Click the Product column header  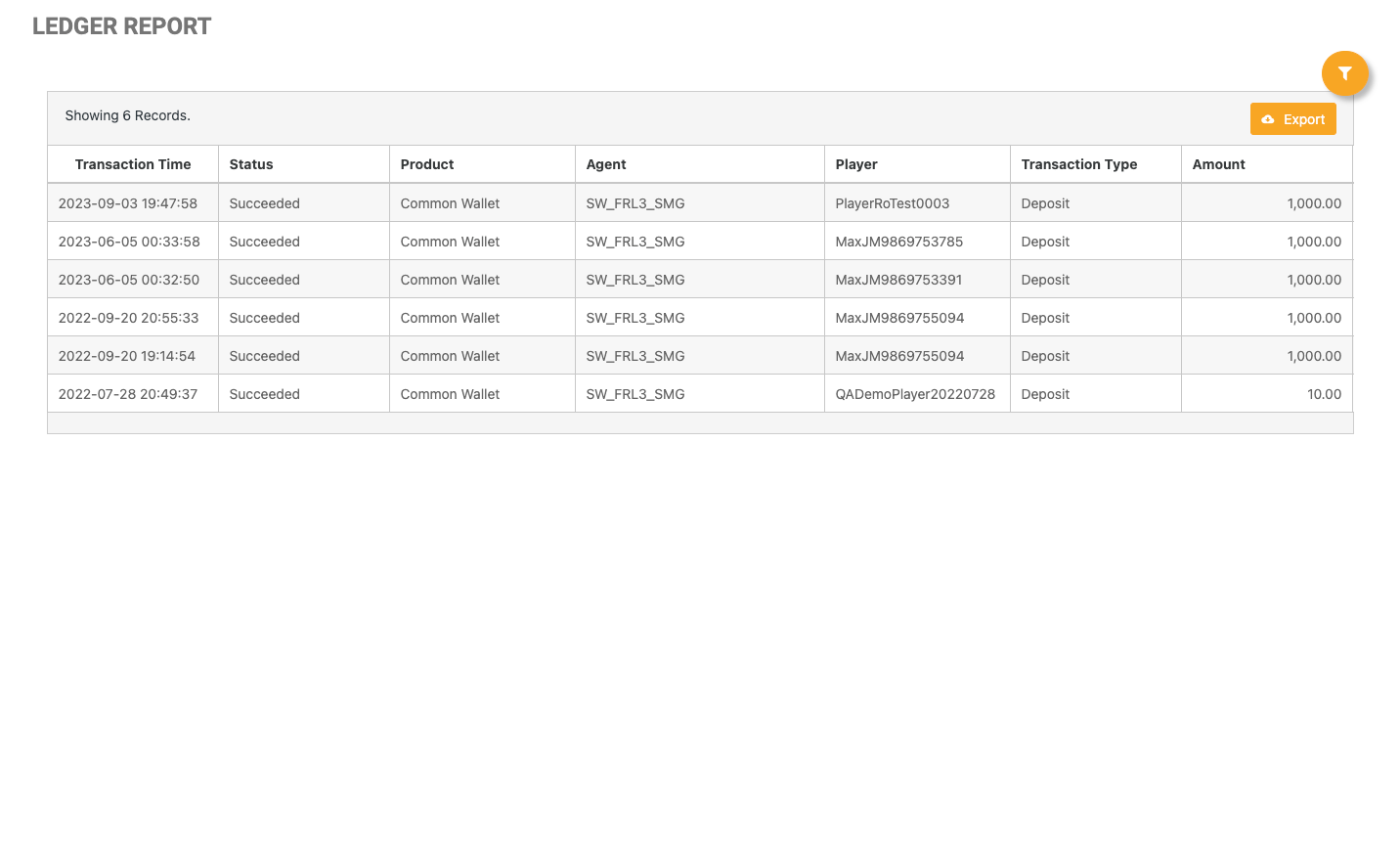coord(427,164)
